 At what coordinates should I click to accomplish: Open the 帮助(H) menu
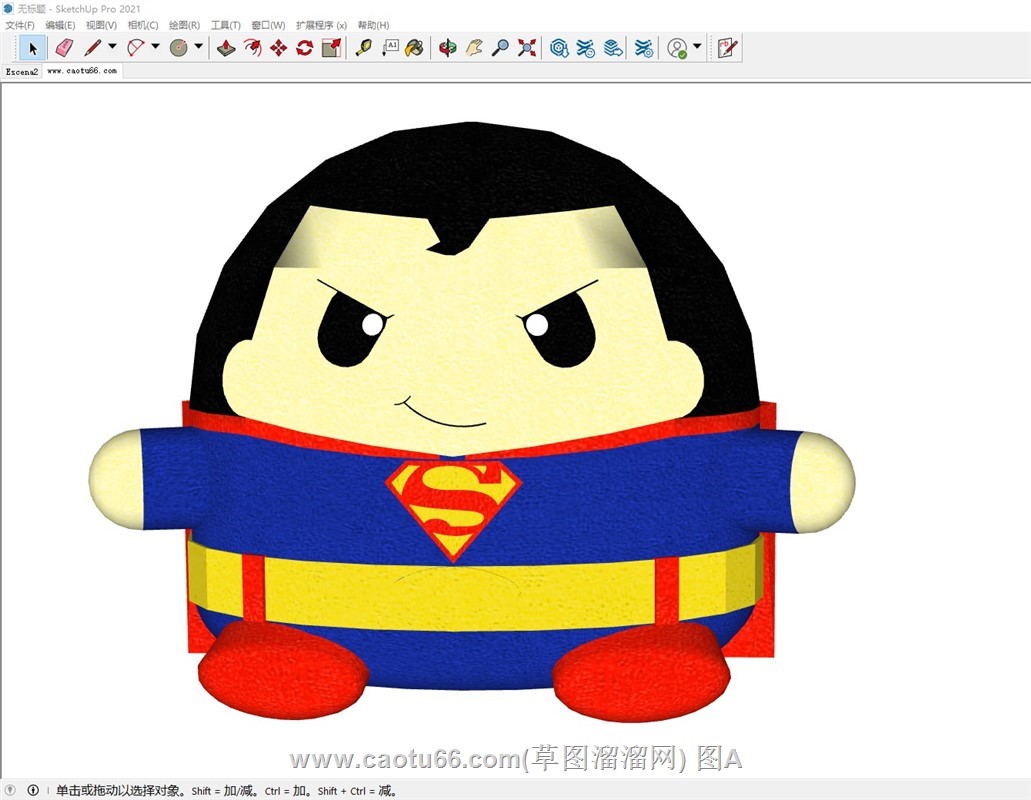click(373, 25)
